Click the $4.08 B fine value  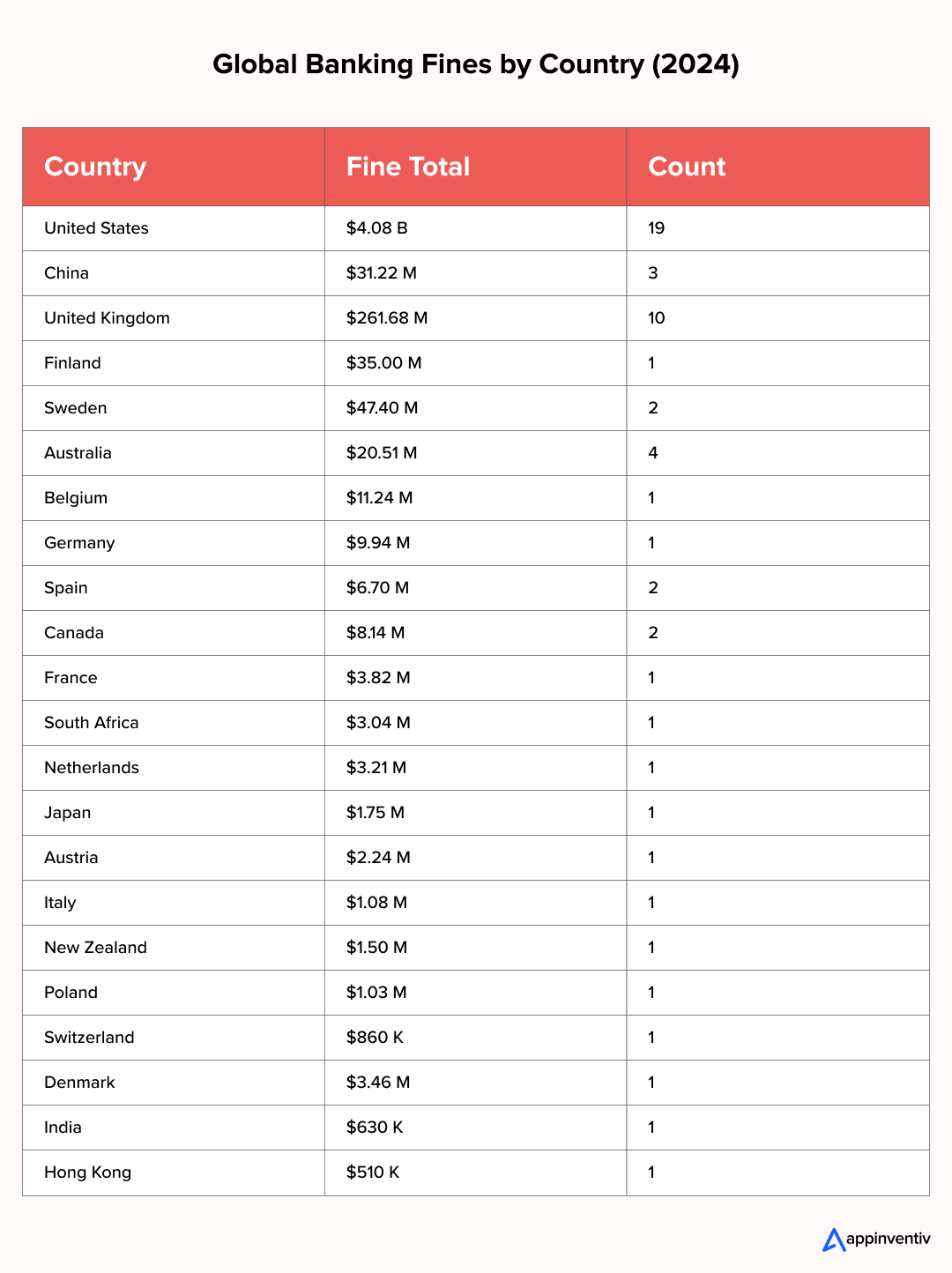376,228
